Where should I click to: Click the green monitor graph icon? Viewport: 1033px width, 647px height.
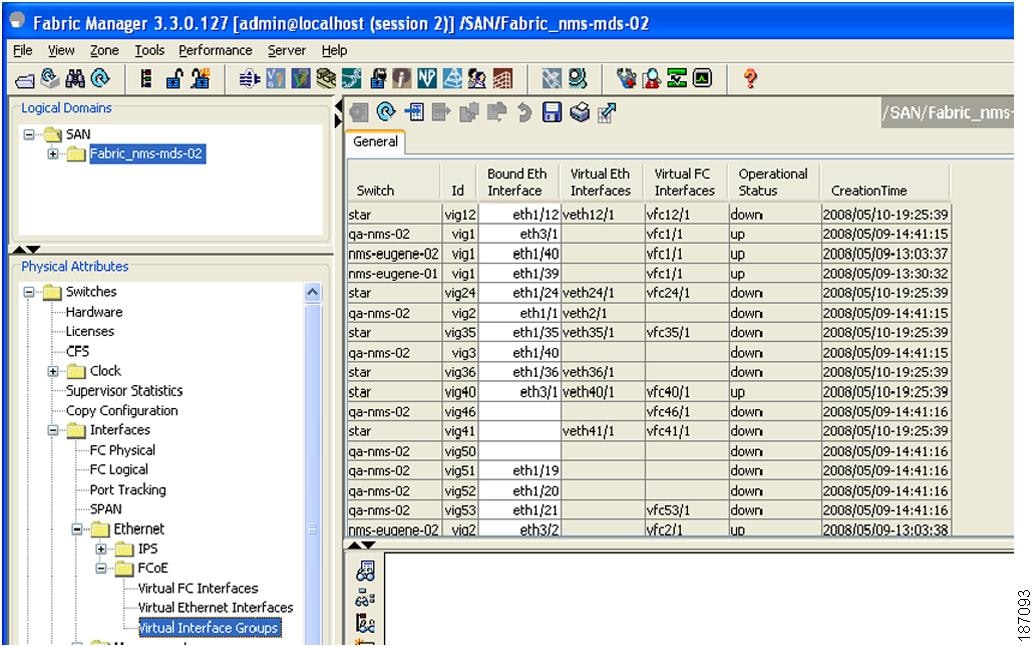click(677, 78)
